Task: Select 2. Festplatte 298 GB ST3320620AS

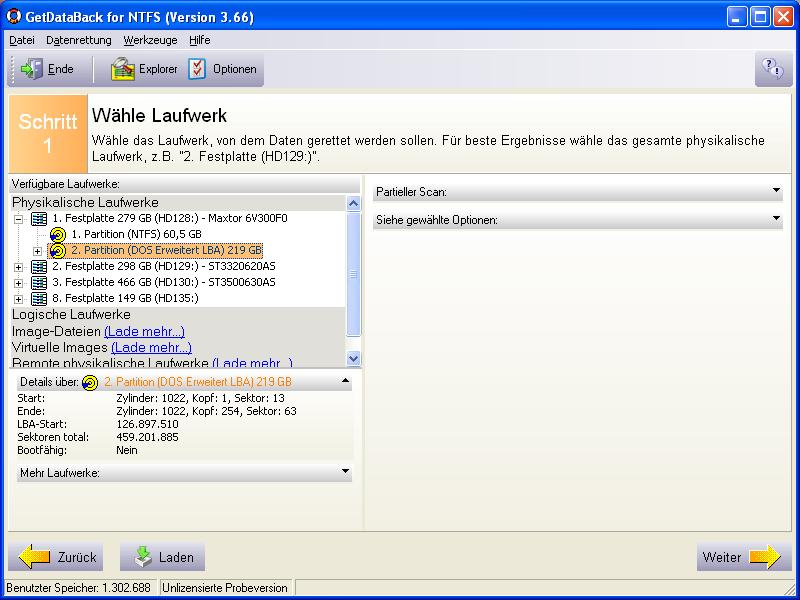Action: 164,266
